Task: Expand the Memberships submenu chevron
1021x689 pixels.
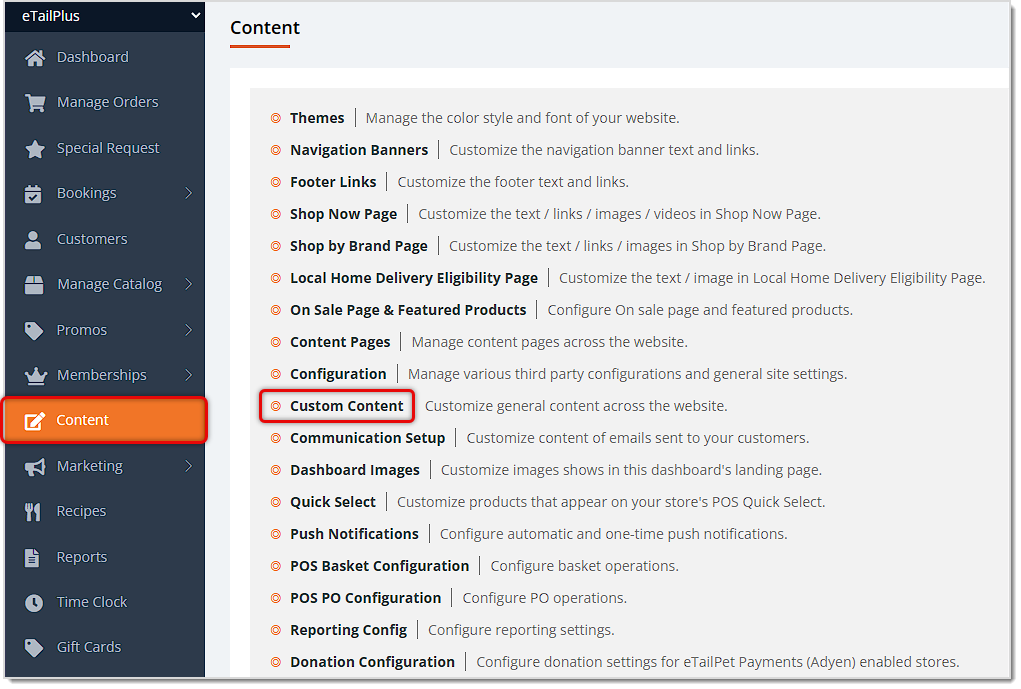Action: [189, 375]
